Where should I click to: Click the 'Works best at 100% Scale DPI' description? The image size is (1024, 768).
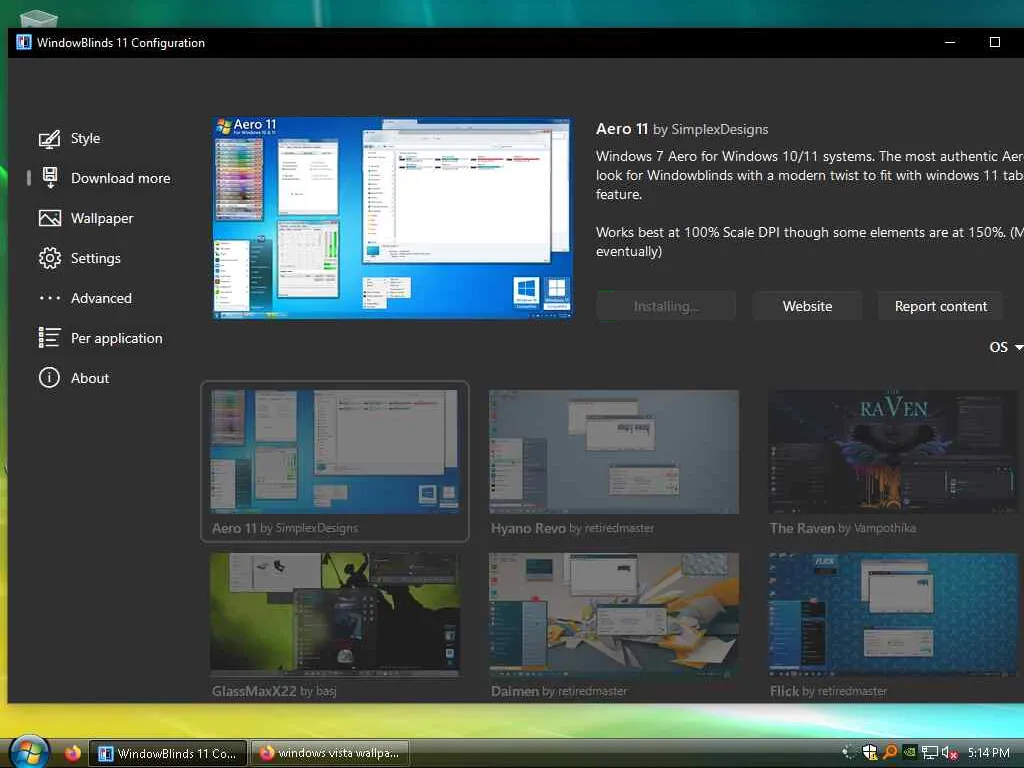click(810, 242)
